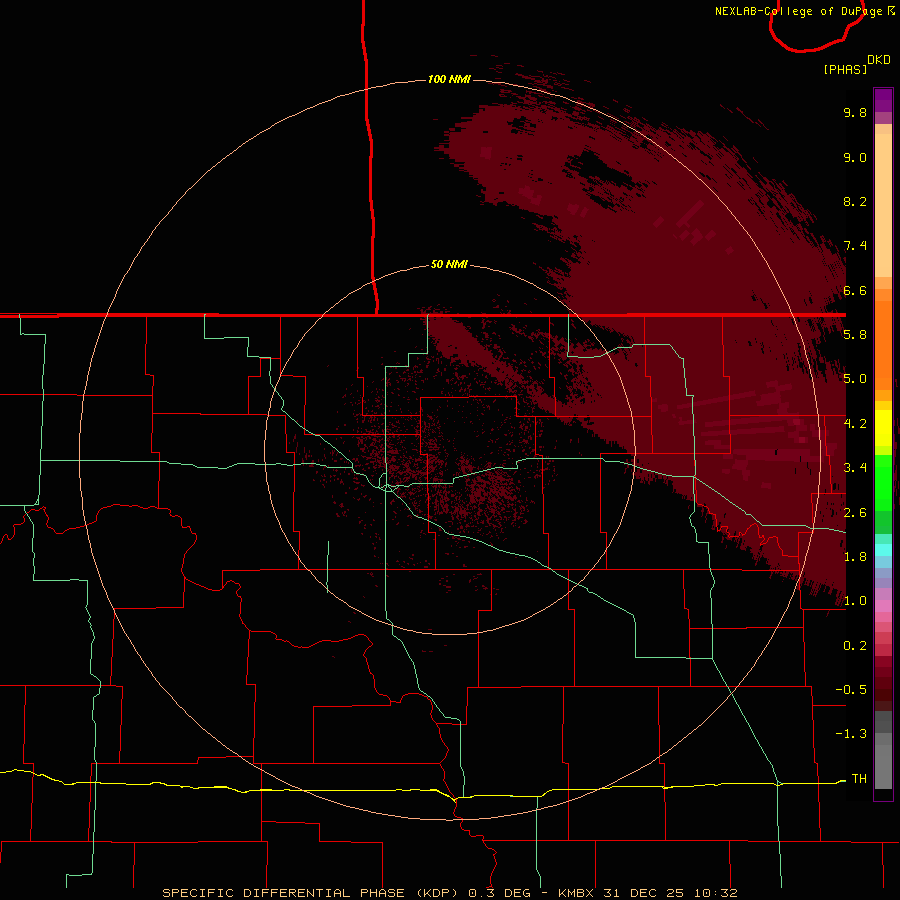Select the 7.4 scale label

click(x=855, y=246)
